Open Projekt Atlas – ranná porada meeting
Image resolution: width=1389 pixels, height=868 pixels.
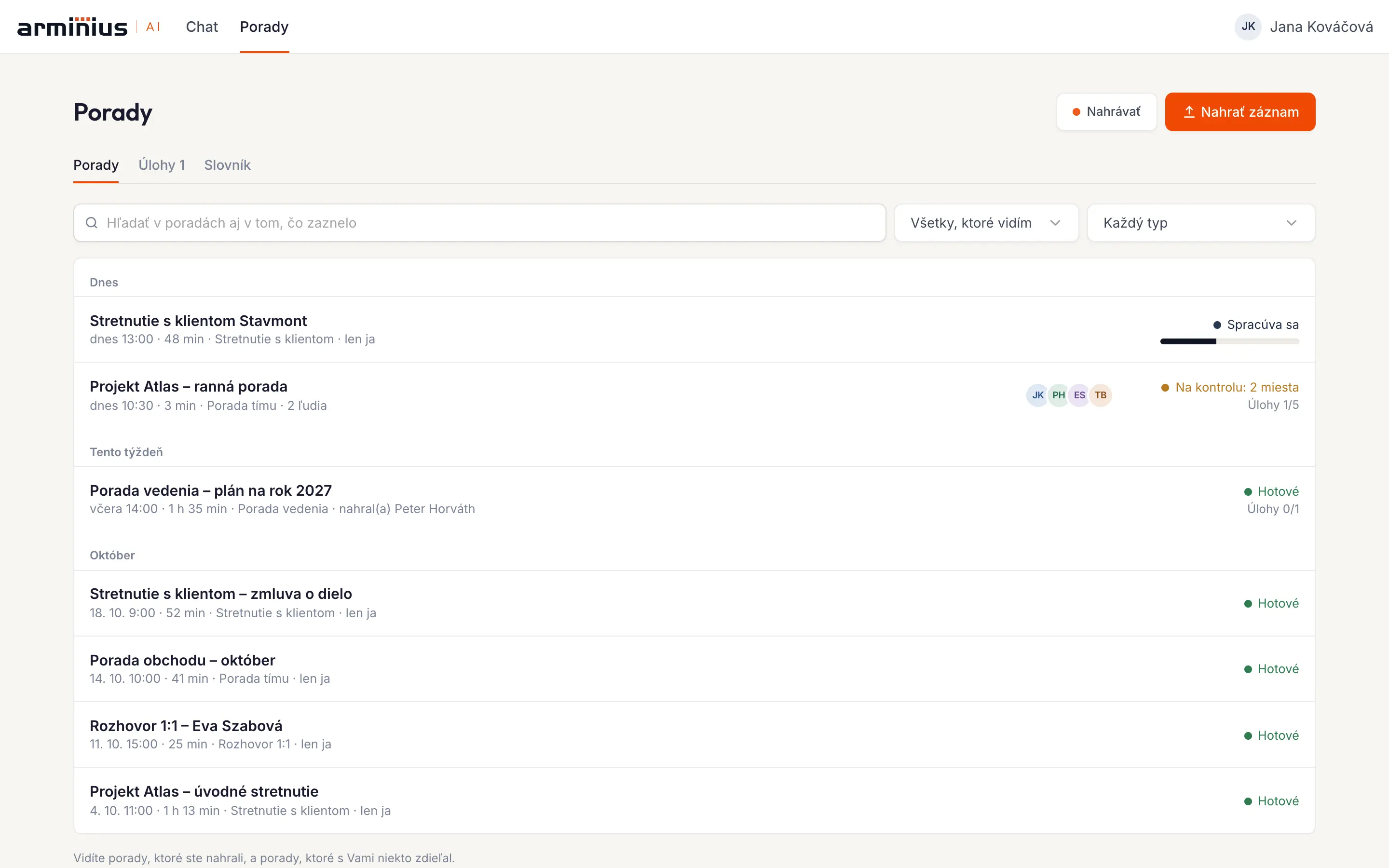pos(694,395)
